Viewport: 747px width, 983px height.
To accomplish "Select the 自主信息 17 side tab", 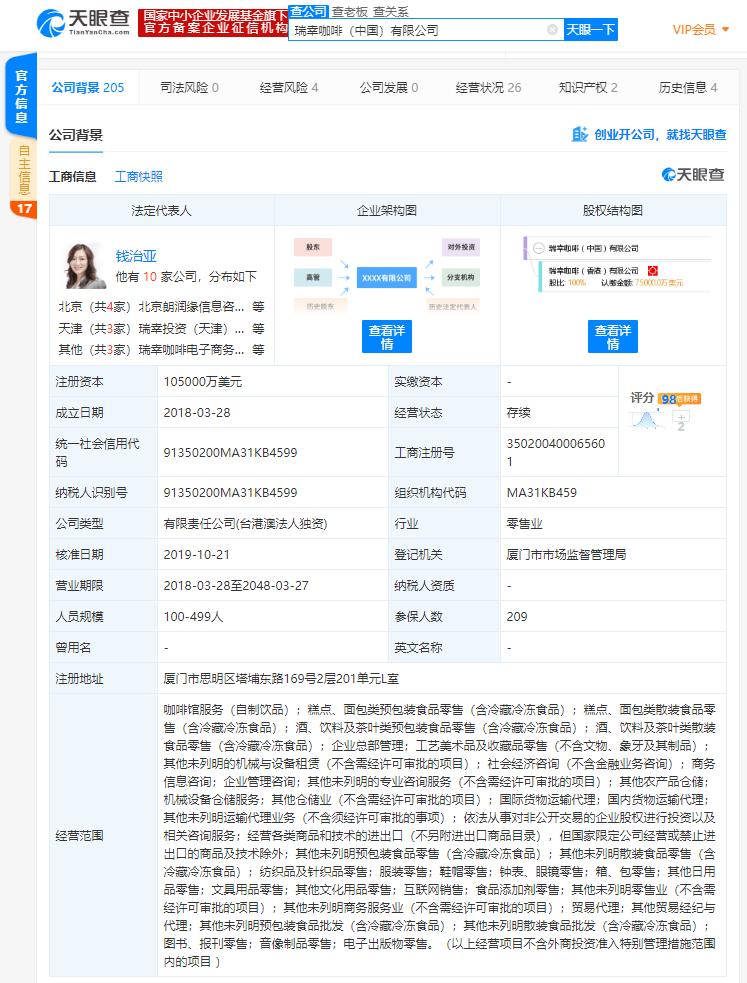I will tap(23, 179).
